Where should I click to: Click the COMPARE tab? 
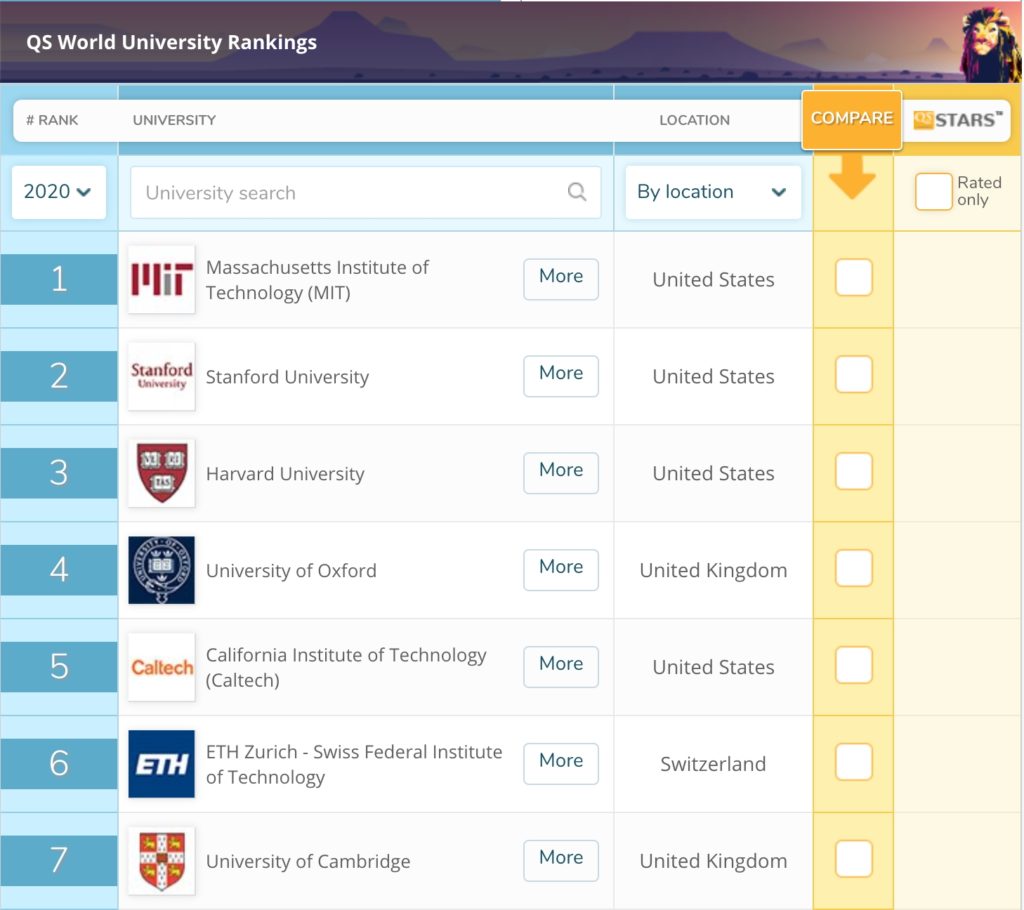pyautogui.click(x=852, y=119)
